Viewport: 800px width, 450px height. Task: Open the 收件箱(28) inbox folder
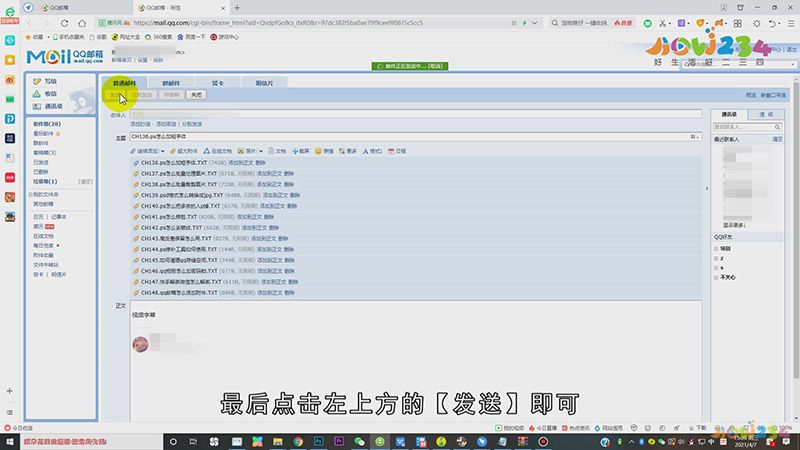pyautogui.click(x=47, y=124)
